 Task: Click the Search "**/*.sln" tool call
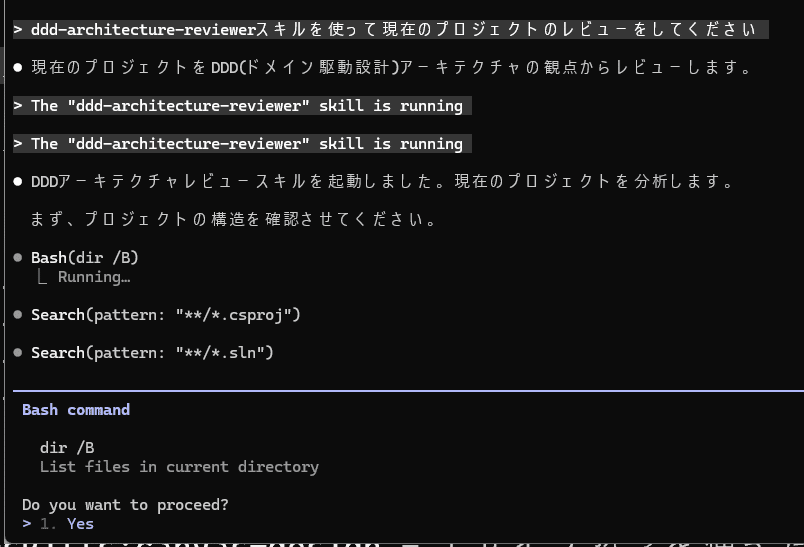[152, 353]
